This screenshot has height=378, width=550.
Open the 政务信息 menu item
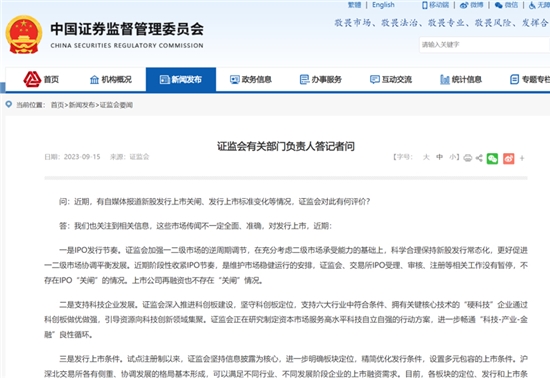[x=250, y=80]
